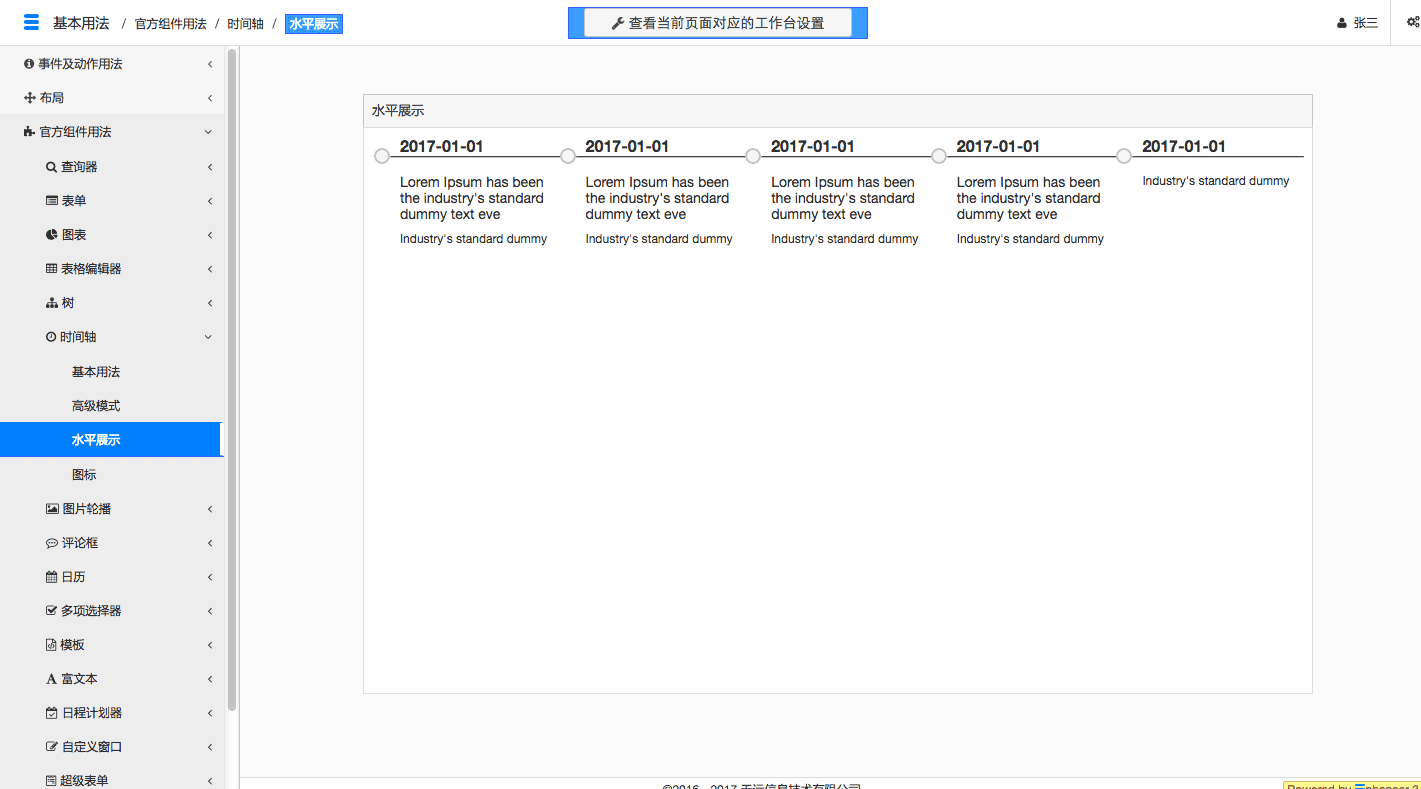Click the comment bubble icon beside 评论框
The height and width of the screenshot is (789, 1421).
(x=51, y=543)
